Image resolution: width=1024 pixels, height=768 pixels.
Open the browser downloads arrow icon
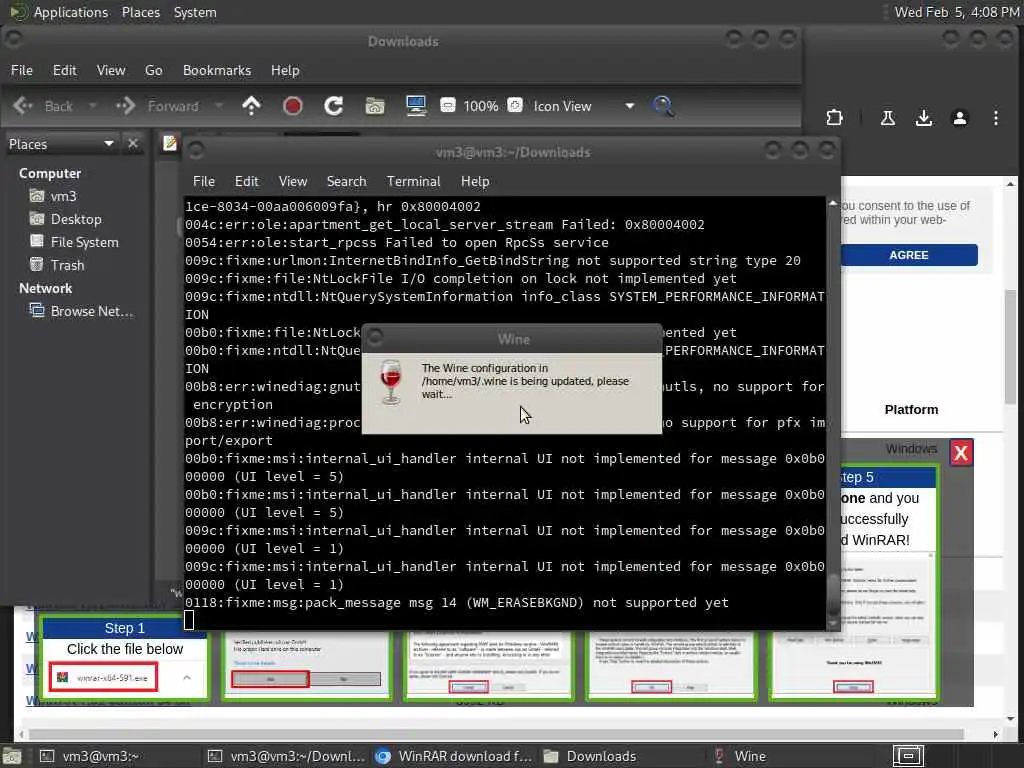coord(923,118)
